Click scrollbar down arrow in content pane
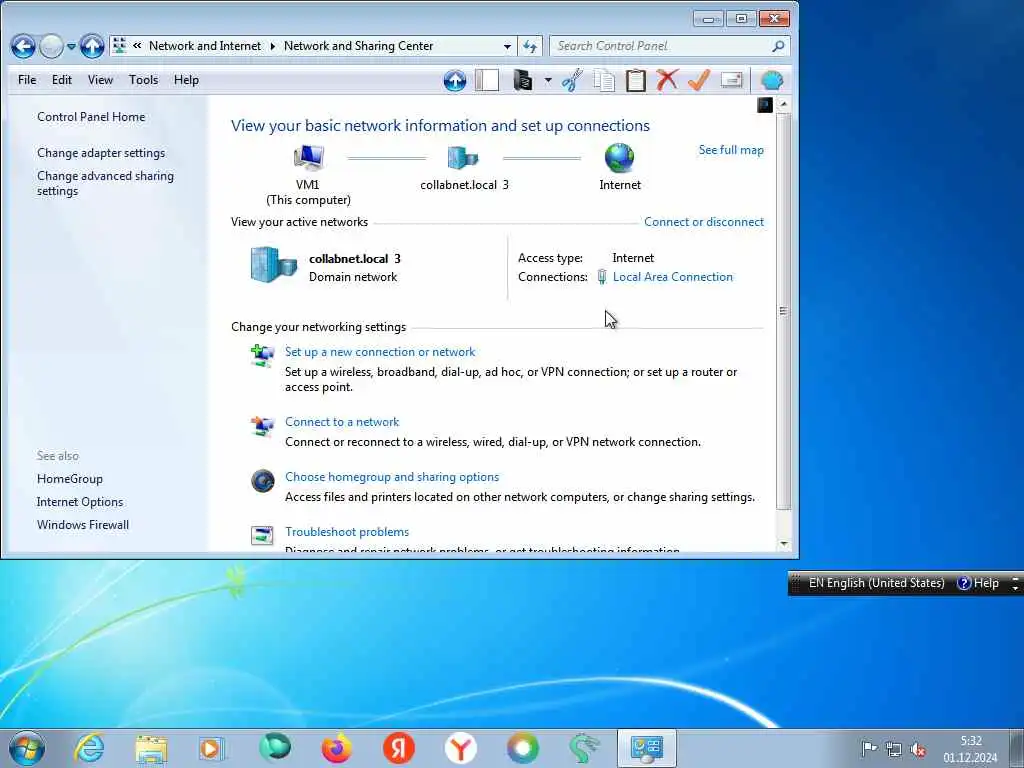This screenshot has height=768, width=1024. tap(784, 543)
